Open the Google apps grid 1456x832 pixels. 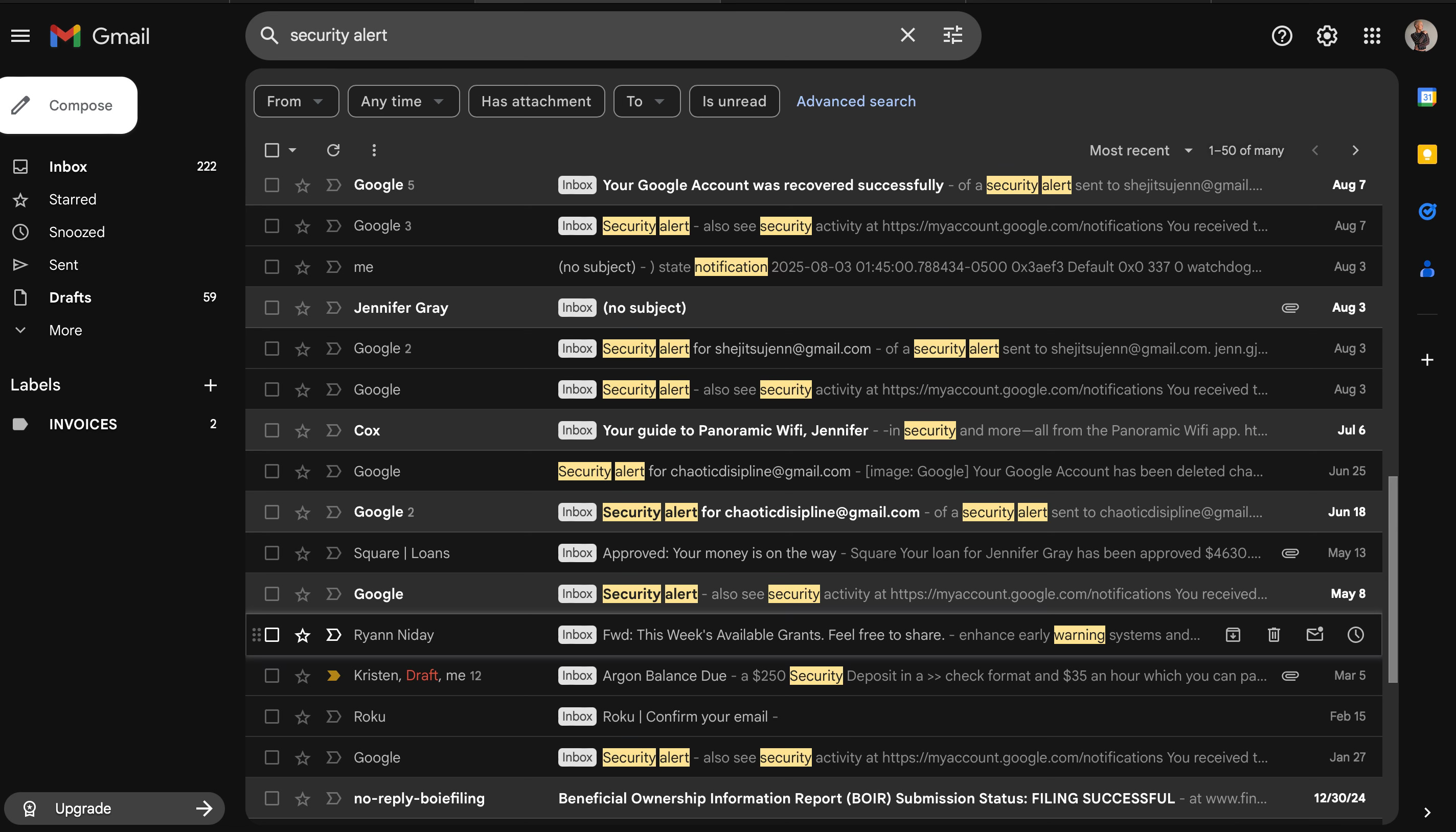tap(1372, 36)
